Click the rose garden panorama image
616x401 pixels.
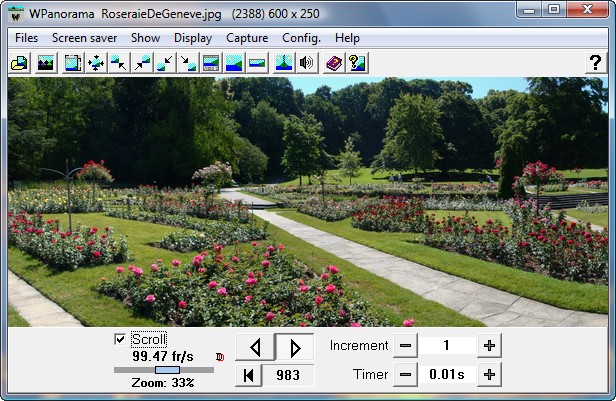(308, 202)
